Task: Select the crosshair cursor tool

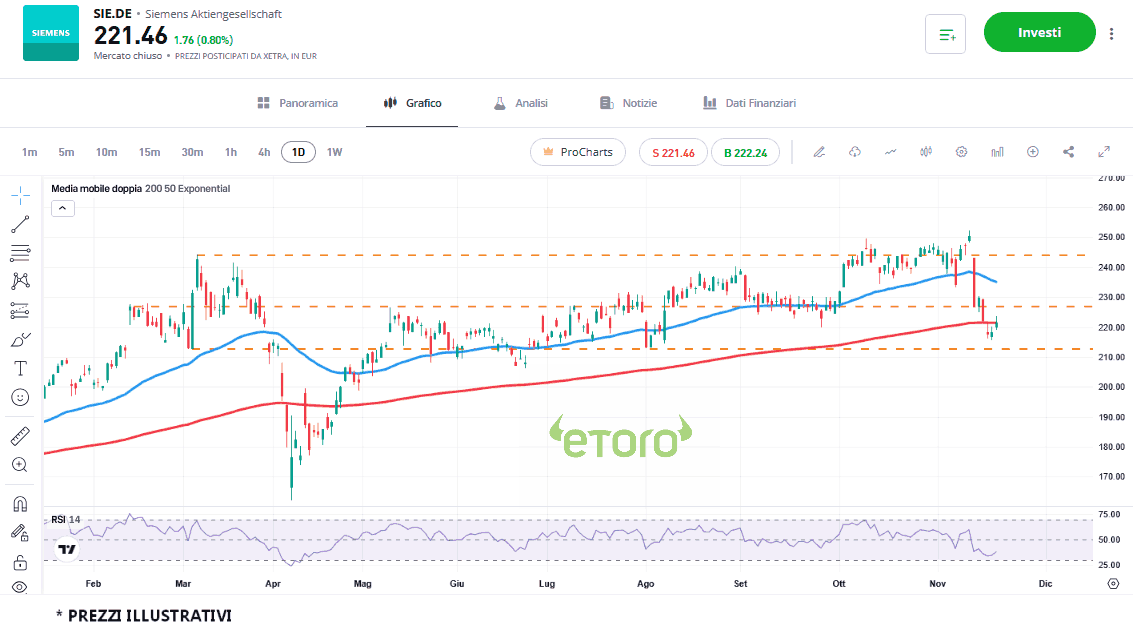Action: click(x=20, y=195)
